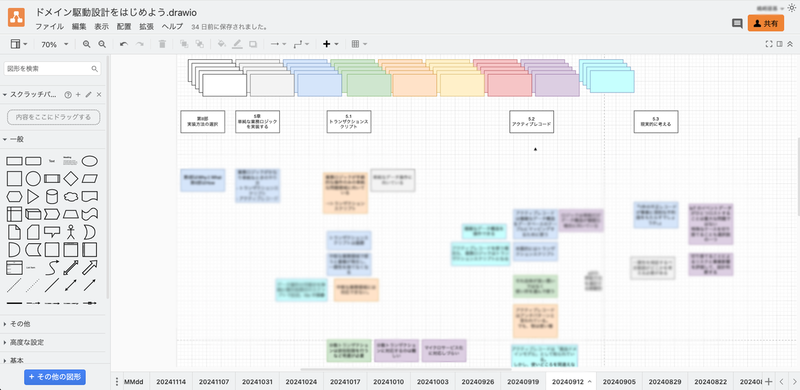Collapse the toolbar with double-chevron icon
800x390 pixels.
tap(790, 44)
